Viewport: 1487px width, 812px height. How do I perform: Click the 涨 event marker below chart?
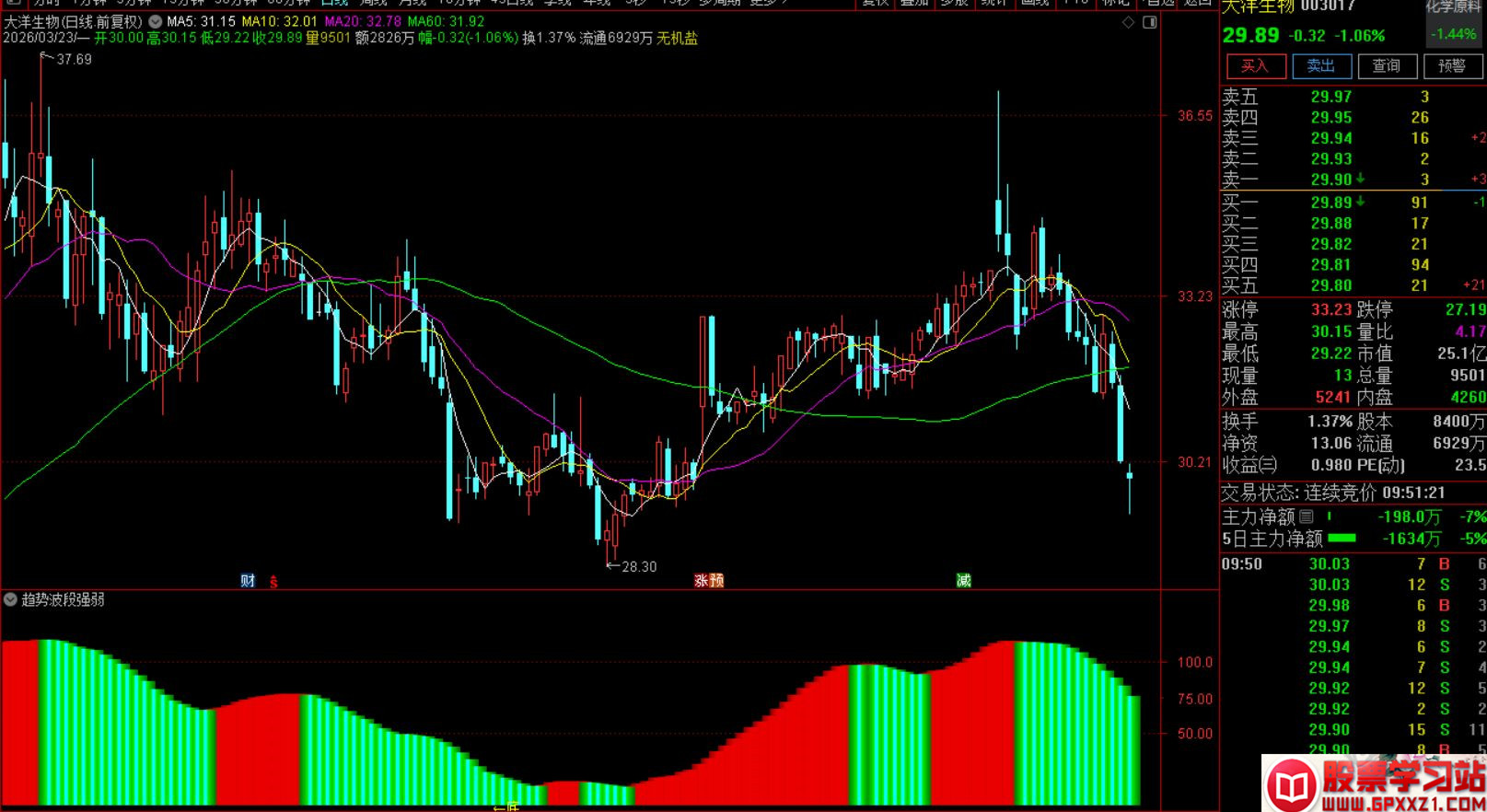click(x=702, y=581)
